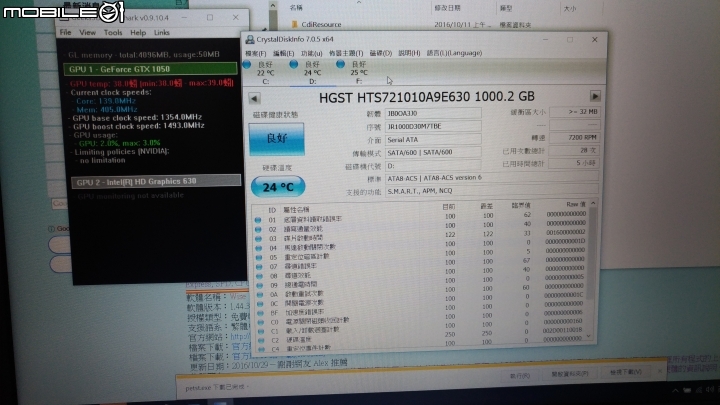
Task: Click status dot of attribute ID 04
Action: click(259, 248)
